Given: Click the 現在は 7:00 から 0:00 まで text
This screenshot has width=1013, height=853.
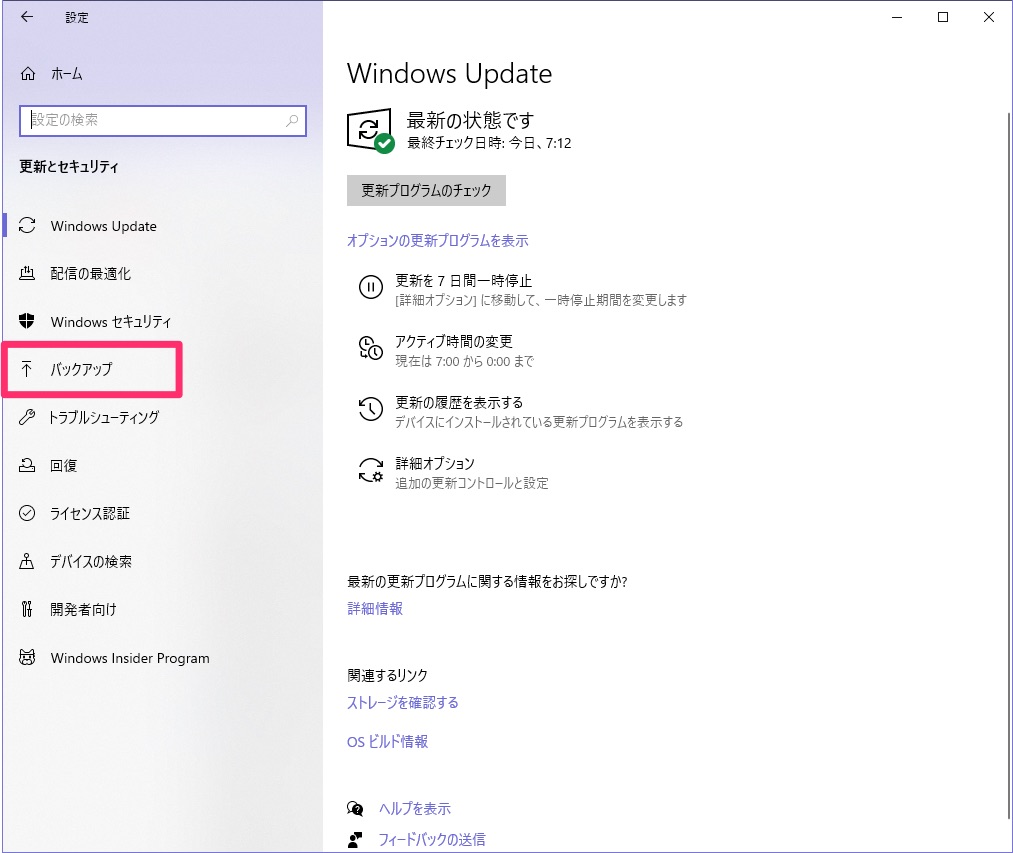Looking at the screenshot, I should click(465, 361).
